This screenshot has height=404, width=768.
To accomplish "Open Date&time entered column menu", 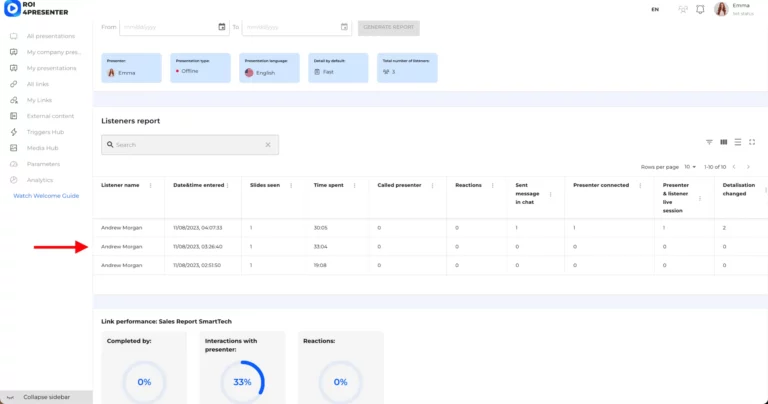I will [x=228, y=186].
